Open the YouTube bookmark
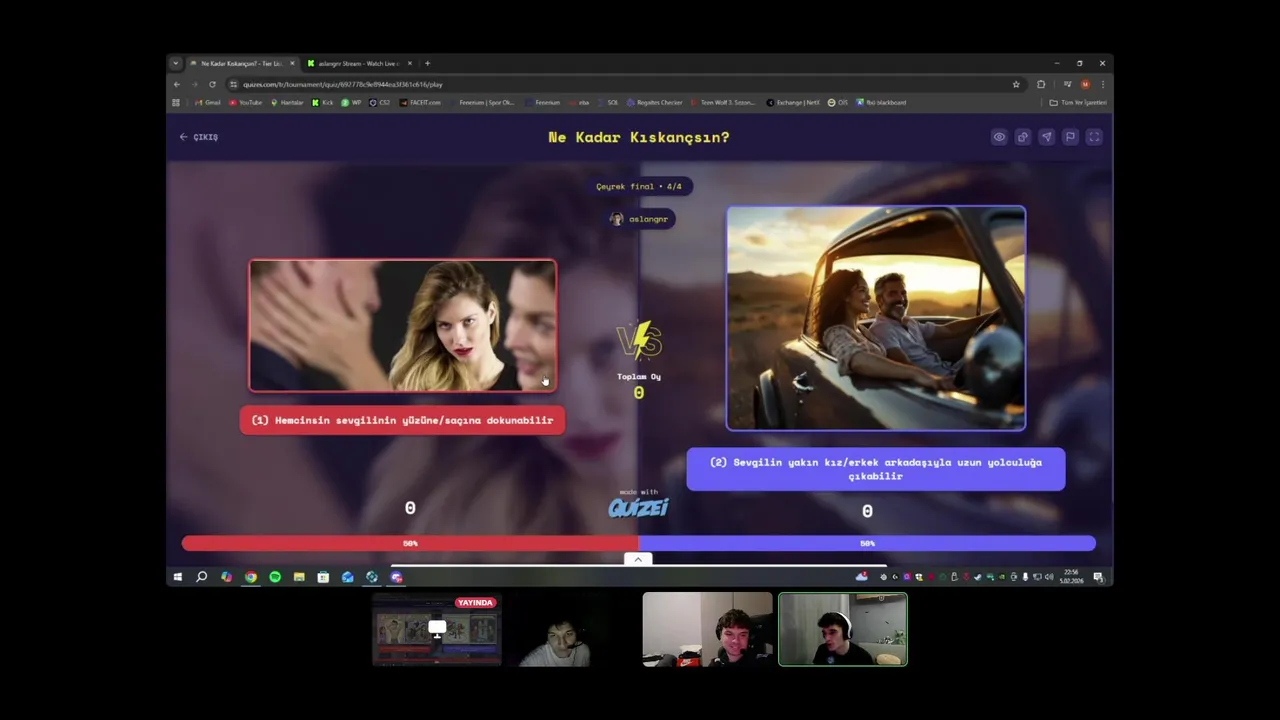The image size is (1280, 720). (x=246, y=102)
